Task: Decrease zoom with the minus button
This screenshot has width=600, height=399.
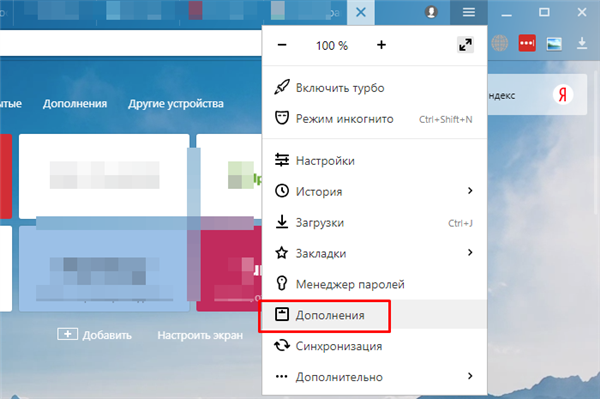Action: click(282, 45)
